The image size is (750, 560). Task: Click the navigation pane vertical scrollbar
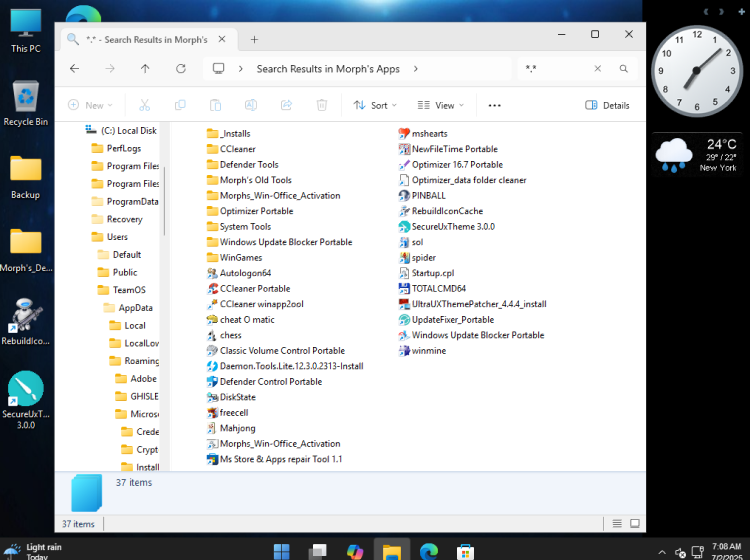[164, 201]
